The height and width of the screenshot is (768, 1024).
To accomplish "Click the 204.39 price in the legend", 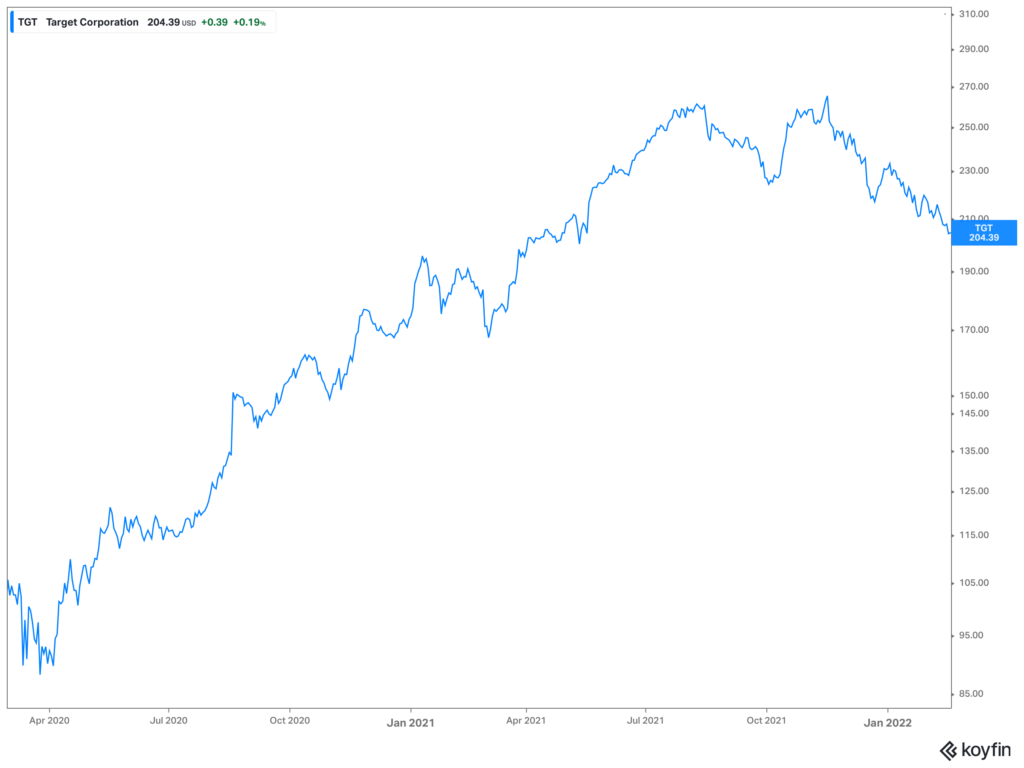I will pyautogui.click(x=163, y=22).
